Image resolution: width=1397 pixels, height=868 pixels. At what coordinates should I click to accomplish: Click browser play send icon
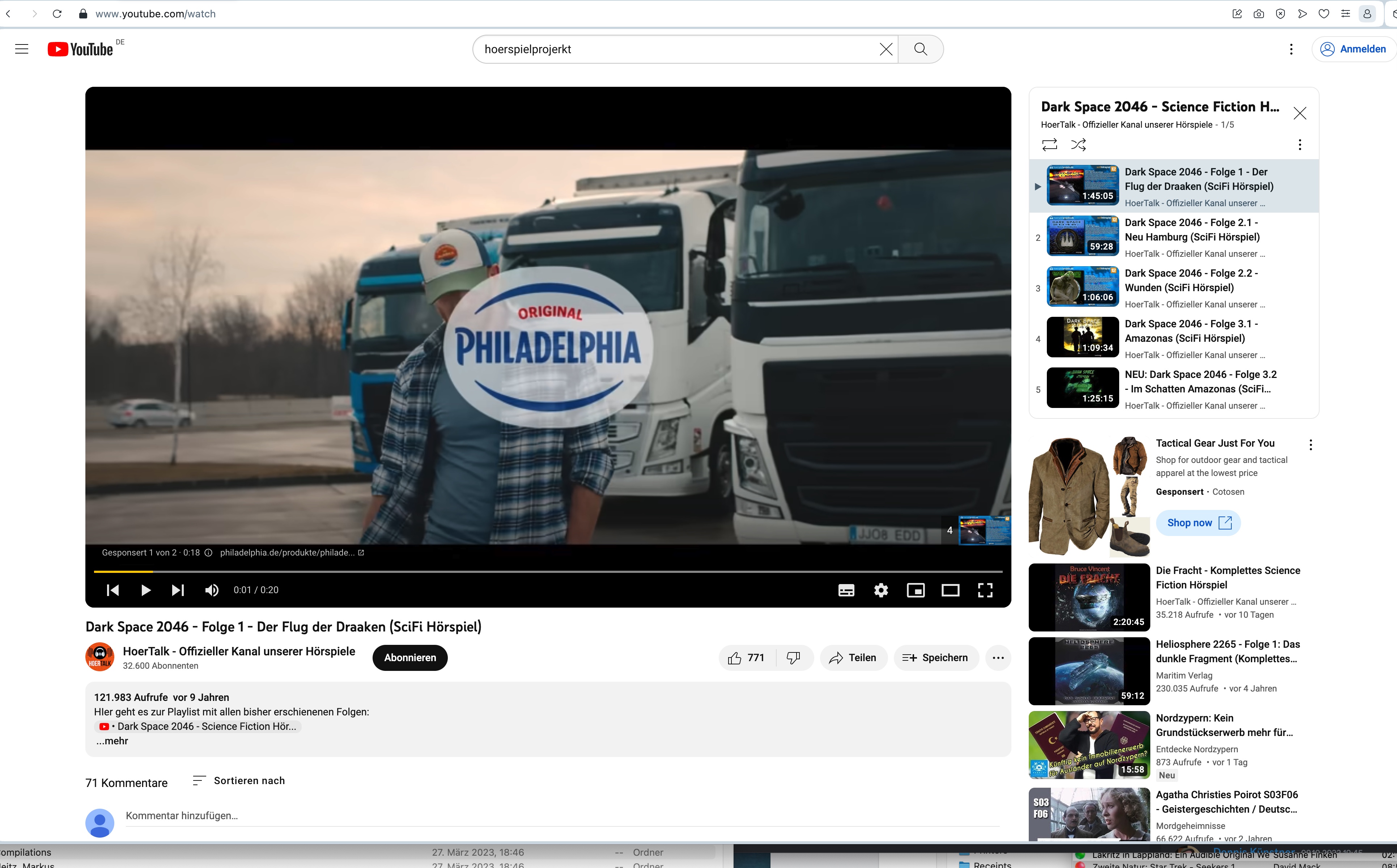point(1302,14)
